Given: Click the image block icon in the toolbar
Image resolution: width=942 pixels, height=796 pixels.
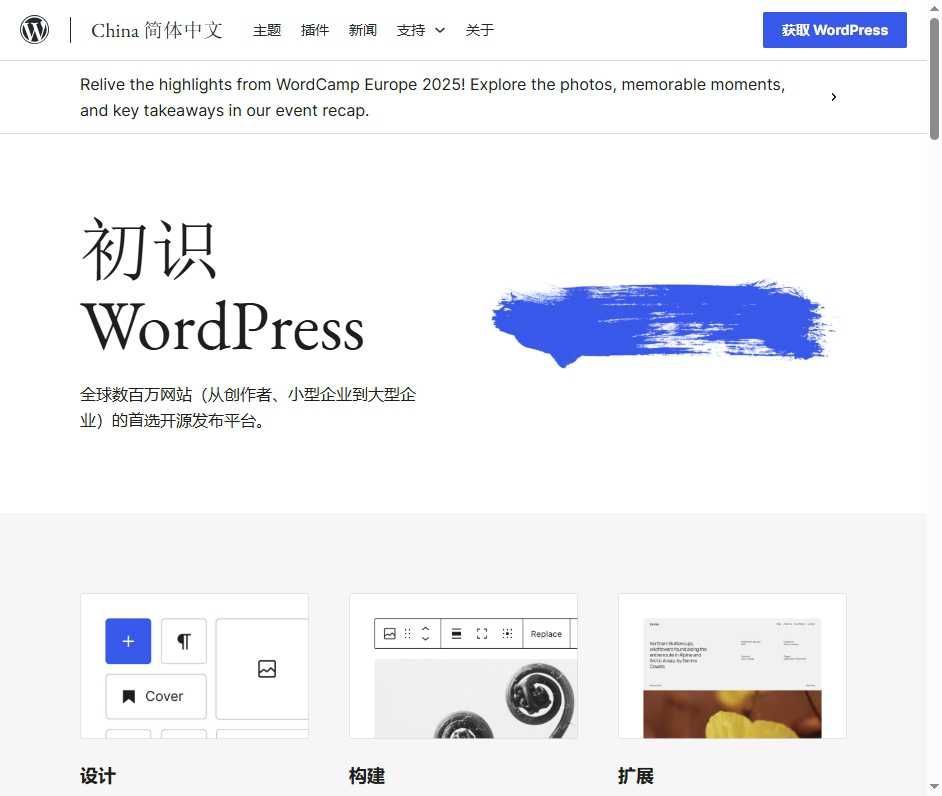Looking at the screenshot, I should [x=391, y=633].
